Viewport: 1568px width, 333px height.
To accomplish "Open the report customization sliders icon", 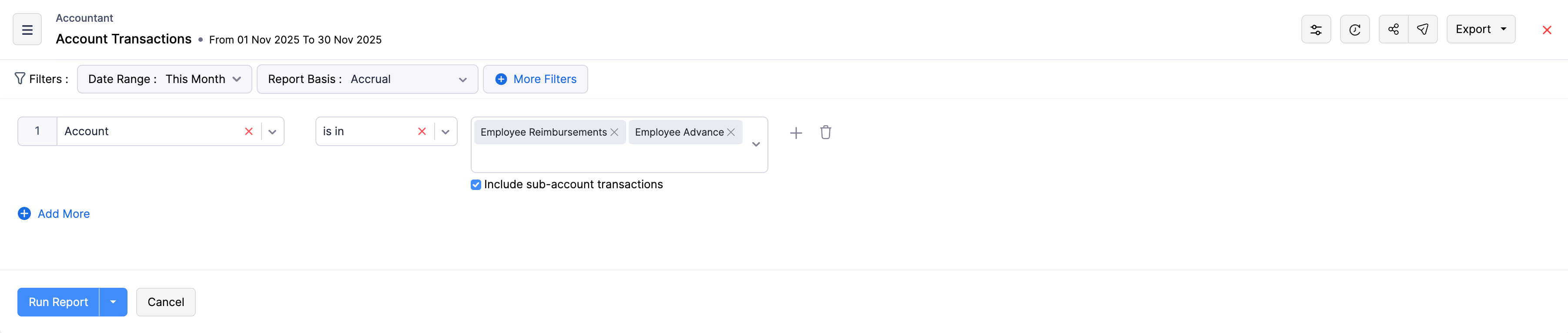I will [x=1316, y=29].
